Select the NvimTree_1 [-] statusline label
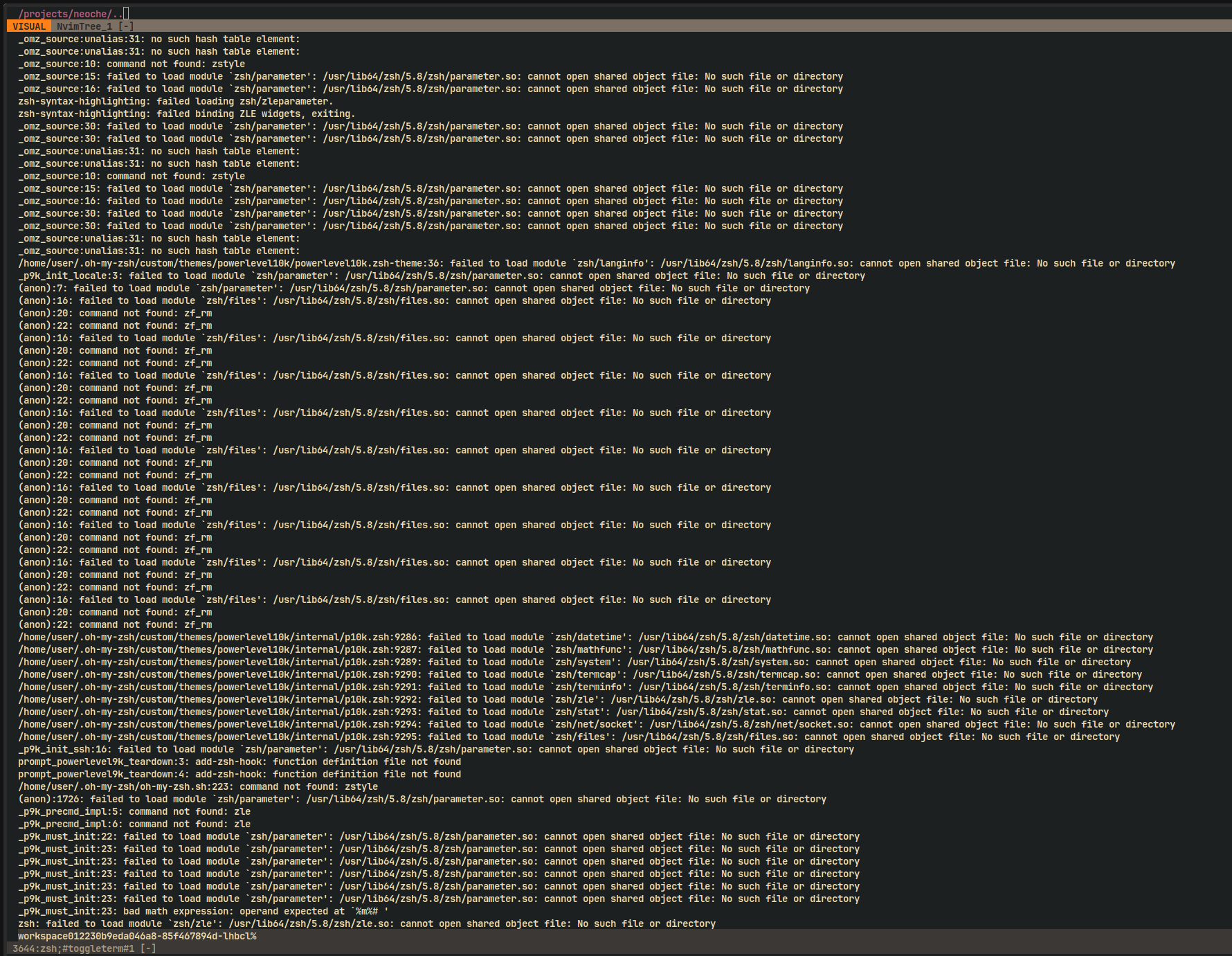This screenshot has height=956, width=1232. tap(95, 26)
